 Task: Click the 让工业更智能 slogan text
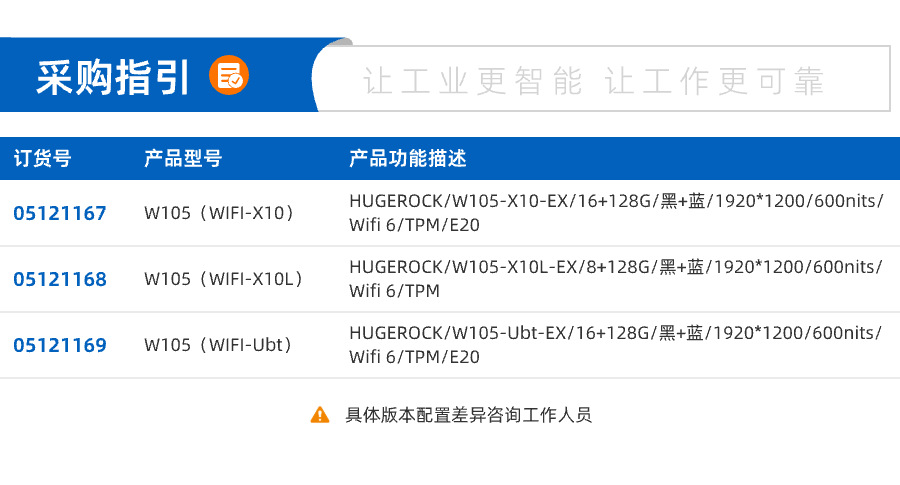pyautogui.click(x=473, y=82)
